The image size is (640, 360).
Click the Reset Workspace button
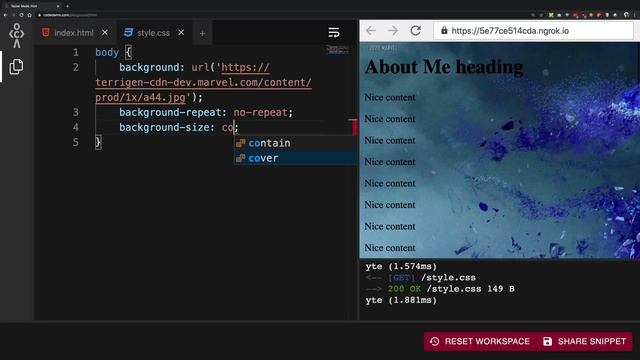pyautogui.click(x=480, y=341)
